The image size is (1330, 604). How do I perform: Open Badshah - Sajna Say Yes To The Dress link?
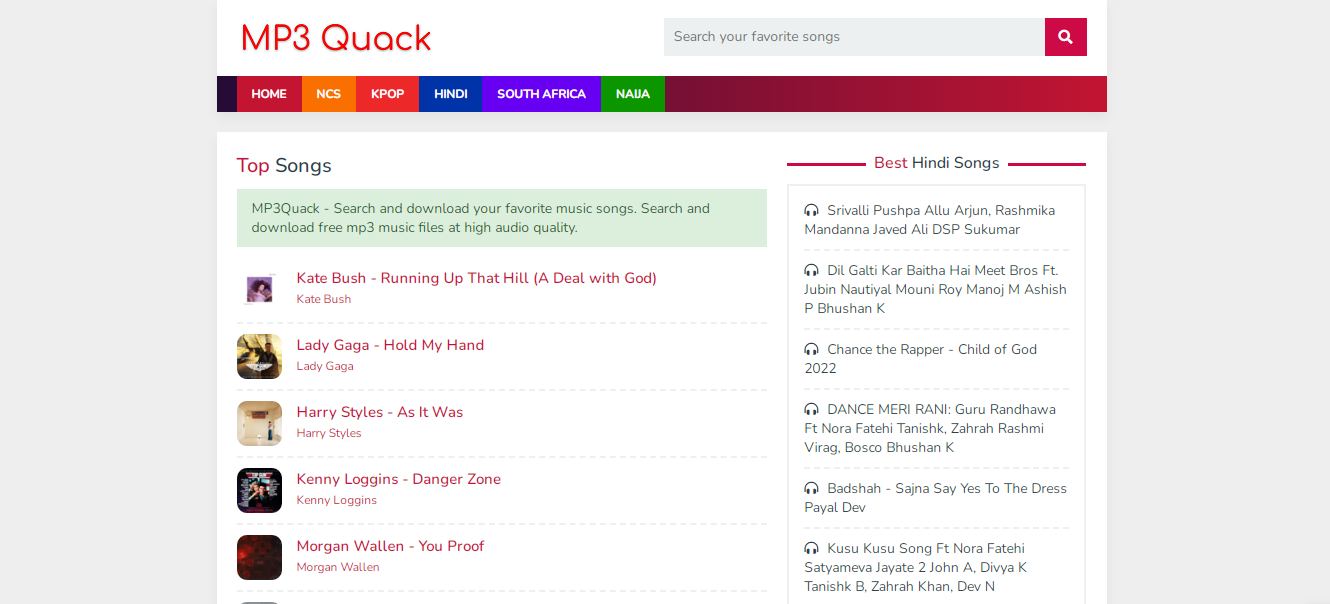[936, 498]
